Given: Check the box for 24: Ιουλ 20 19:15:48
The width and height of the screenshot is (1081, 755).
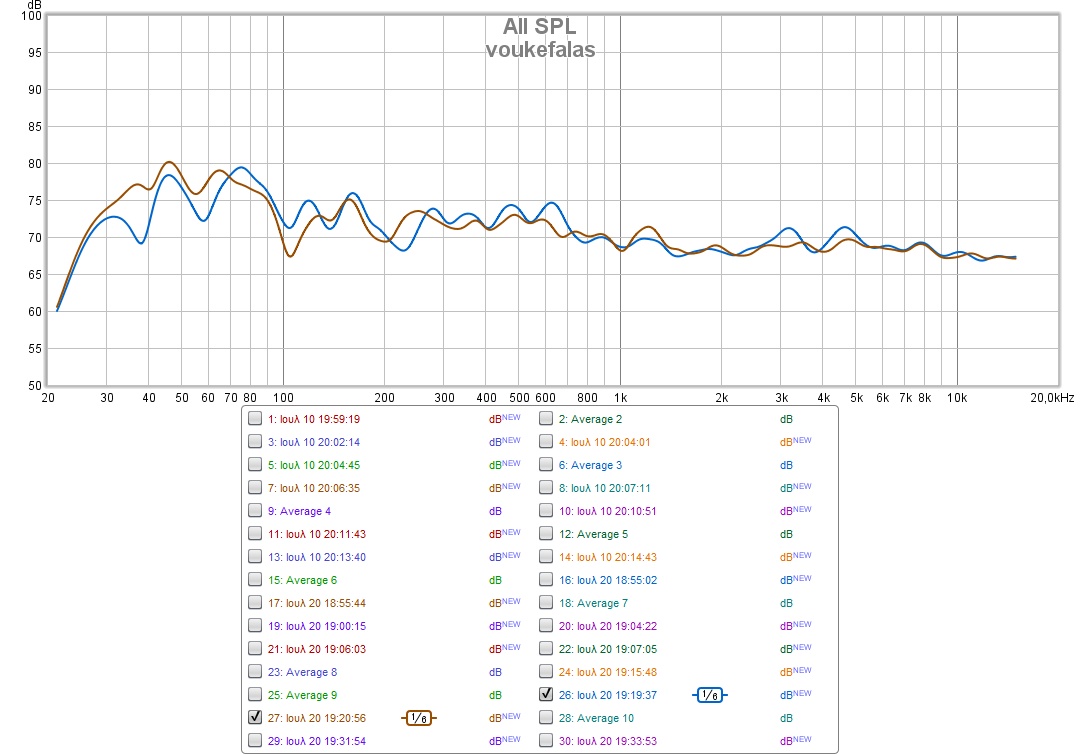Looking at the screenshot, I should pos(546,672).
